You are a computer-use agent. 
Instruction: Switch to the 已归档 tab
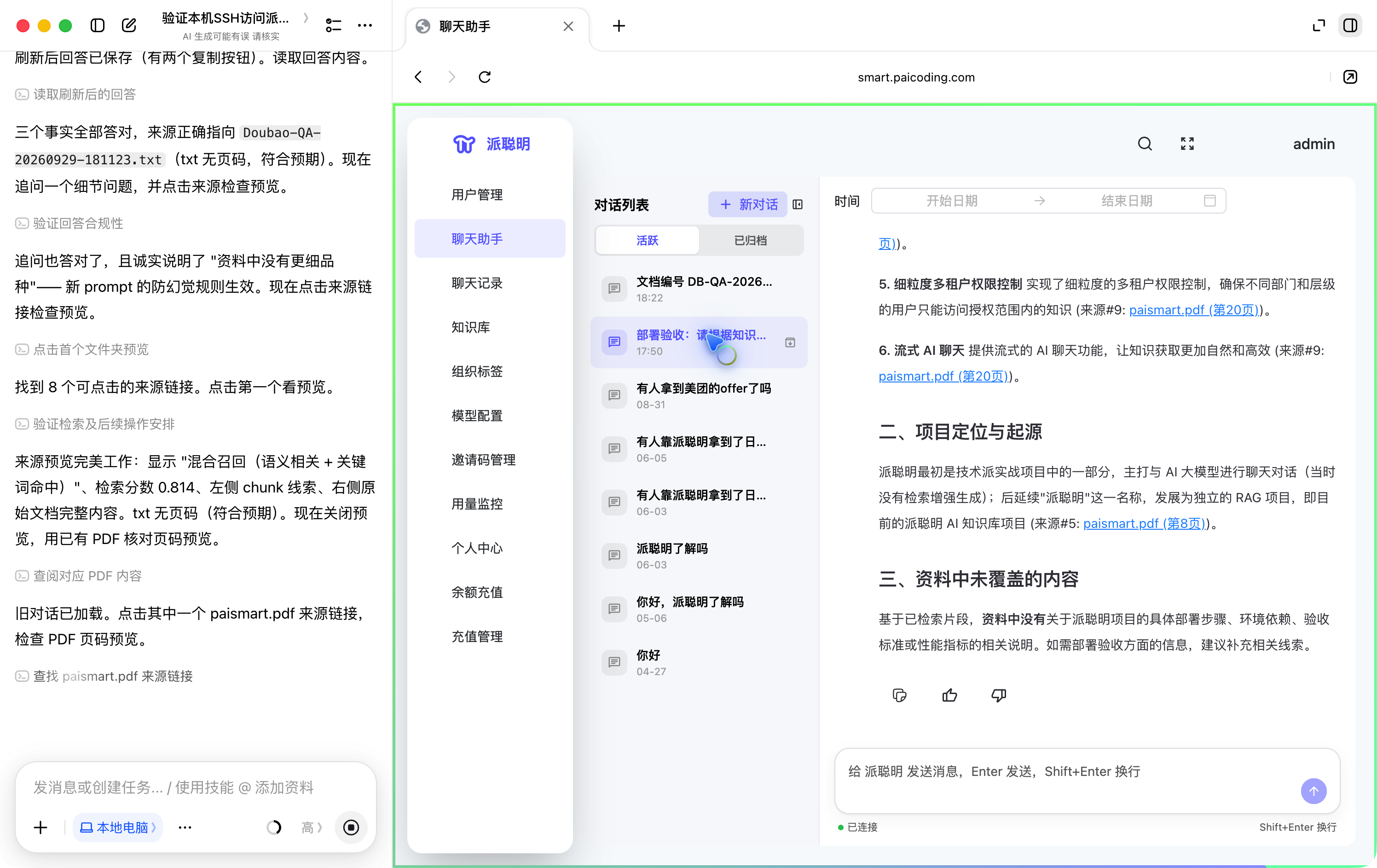point(750,240)
